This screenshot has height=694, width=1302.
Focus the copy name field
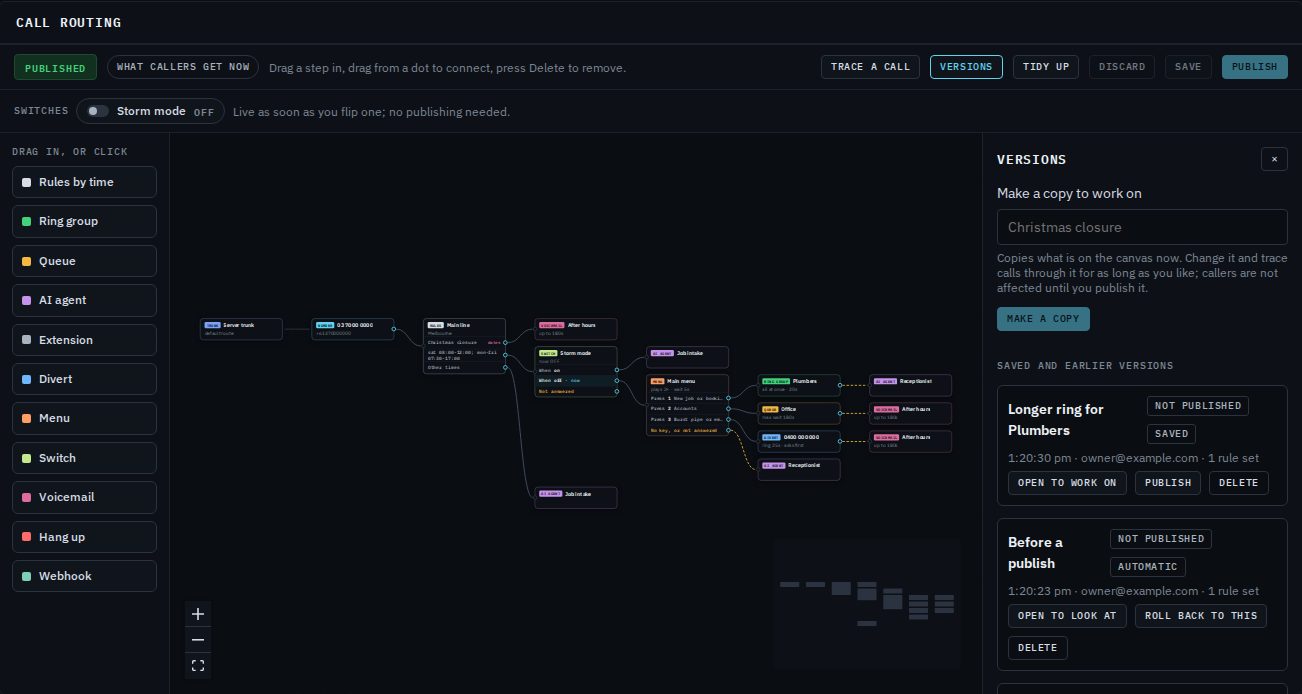pos(1142,227)
